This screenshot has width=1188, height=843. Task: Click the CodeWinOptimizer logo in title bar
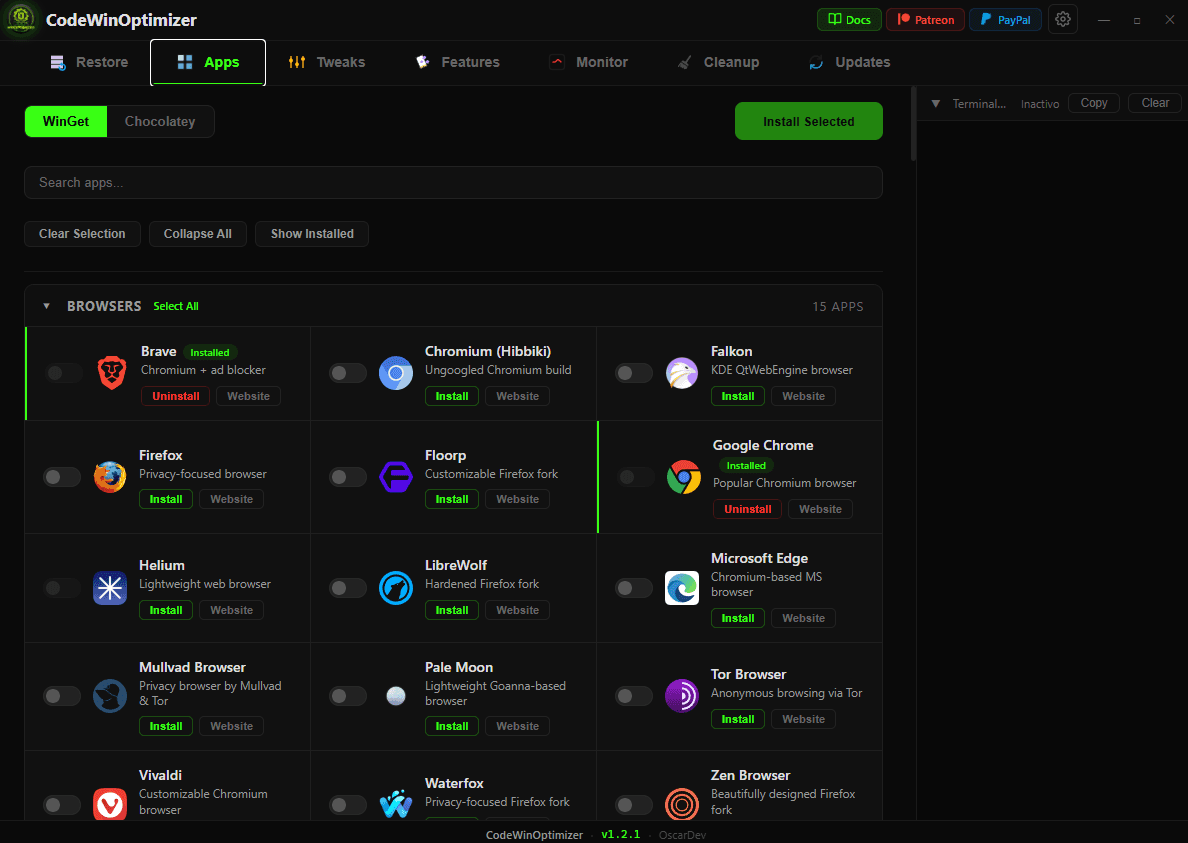click(x=21, y=19)
